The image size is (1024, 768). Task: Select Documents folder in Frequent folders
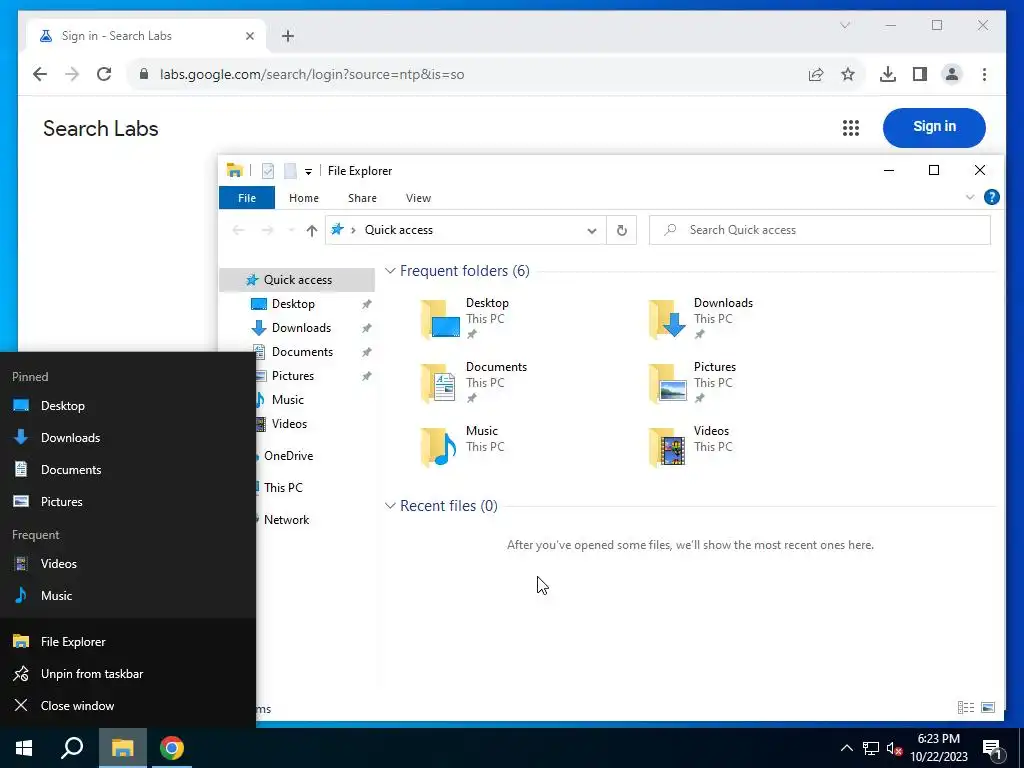pyautogui.click(x=474, y=383)
